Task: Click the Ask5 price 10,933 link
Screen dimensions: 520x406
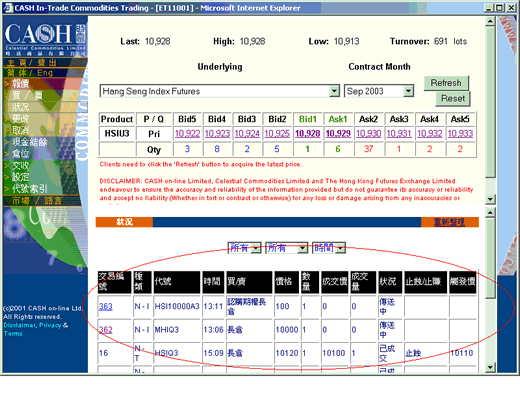Action: (460, 134)
